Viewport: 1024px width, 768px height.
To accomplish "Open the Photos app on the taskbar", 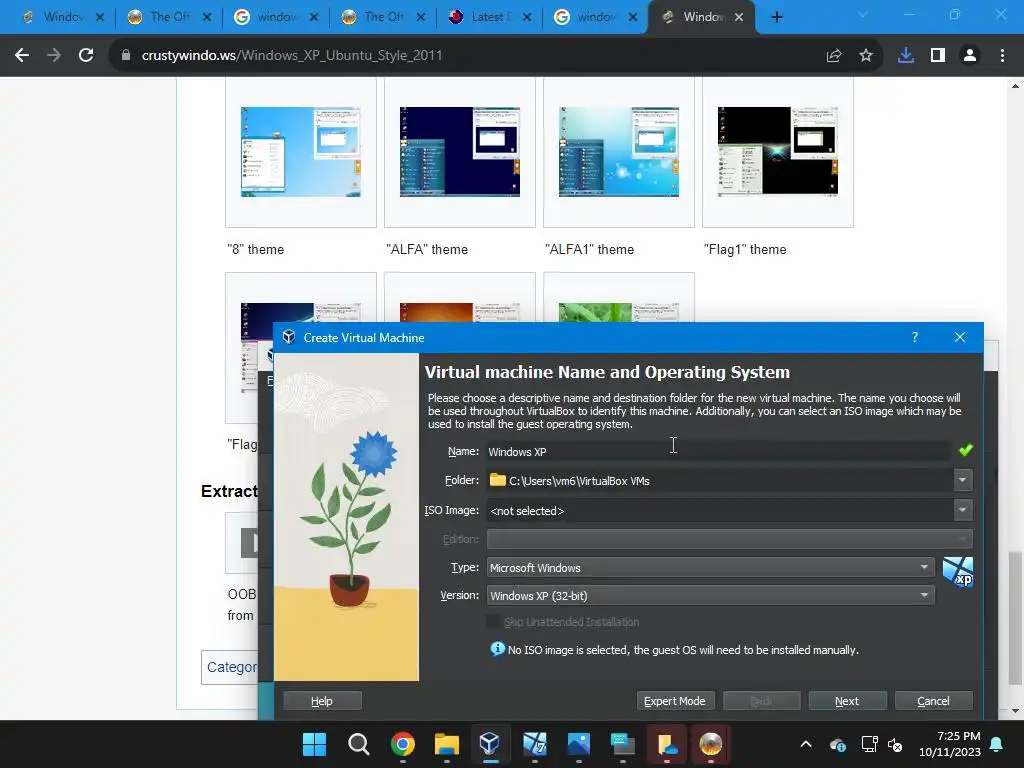I will point(579,744).
